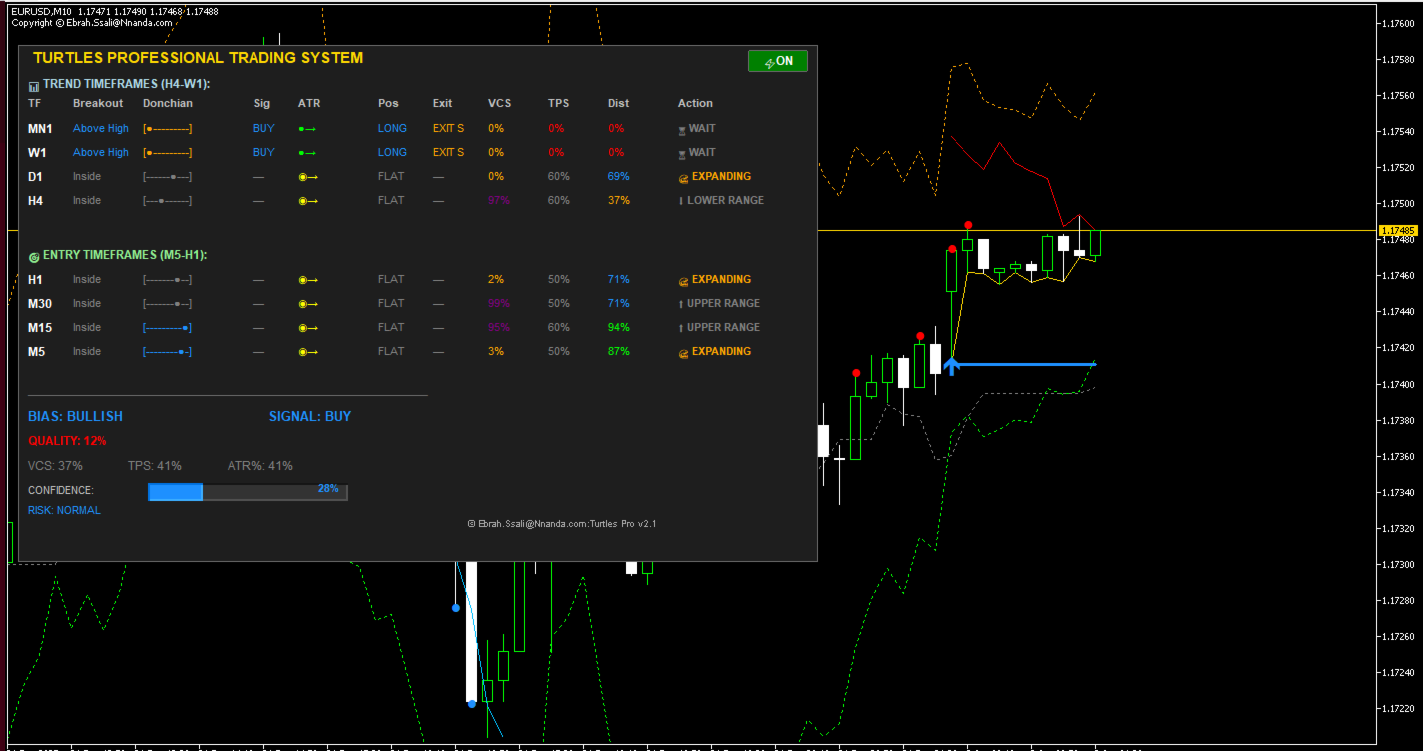This screenshot has height=751, width=1423.
Task: Select the W1 timeframe row label
Action: (37, 153)
